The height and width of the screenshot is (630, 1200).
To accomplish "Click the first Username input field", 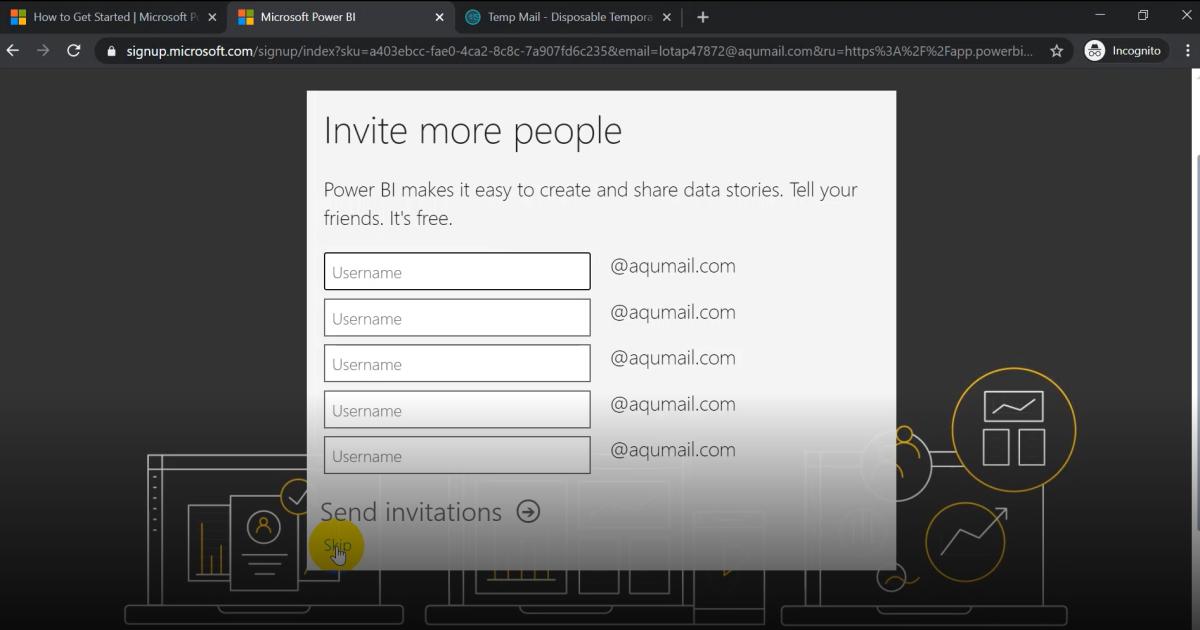I will point(456,271).
